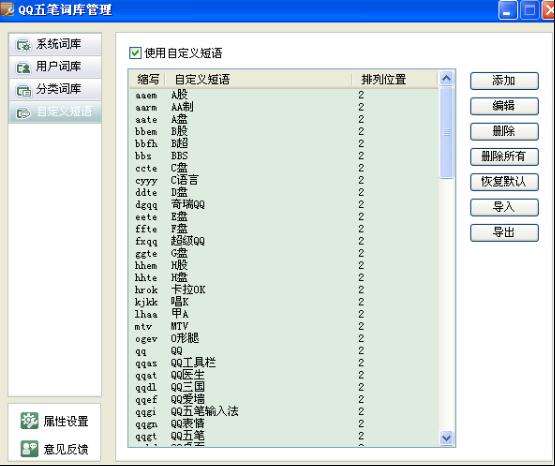Screen dimensions: 555x466
Task: Click the 自定义短语 sidebar icon
Action: pos(23,113)
